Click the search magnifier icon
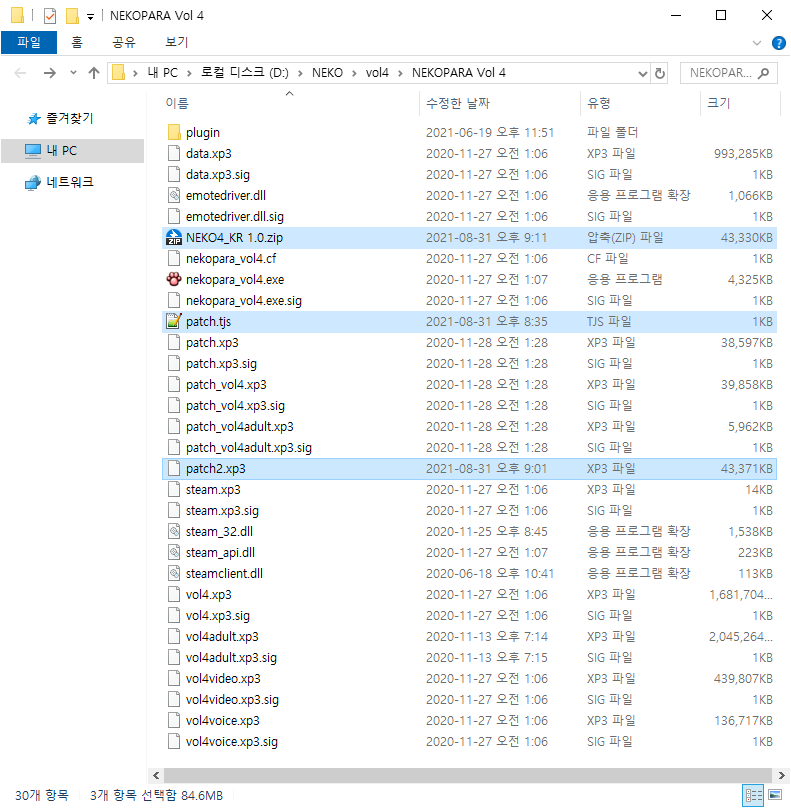 point(764,73)
